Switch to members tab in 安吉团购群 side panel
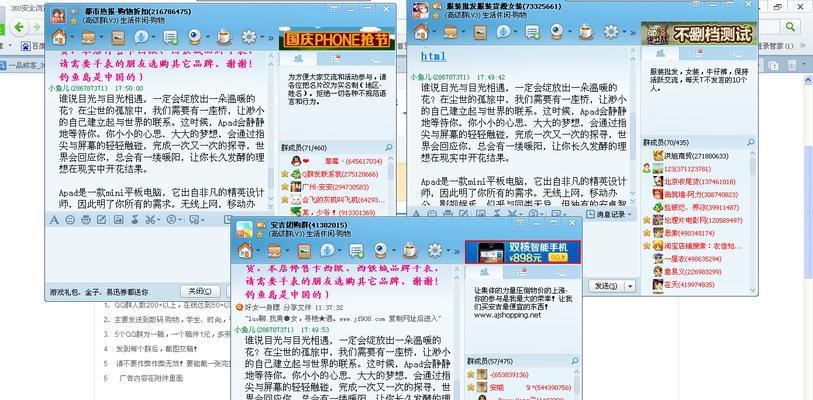 click(484, 271)
